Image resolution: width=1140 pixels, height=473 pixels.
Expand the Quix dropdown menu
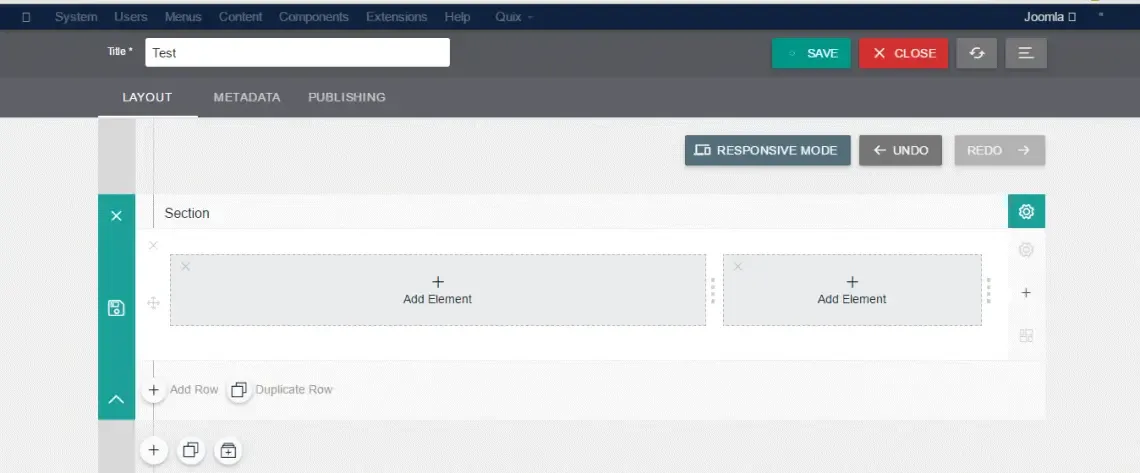[514, 17]
